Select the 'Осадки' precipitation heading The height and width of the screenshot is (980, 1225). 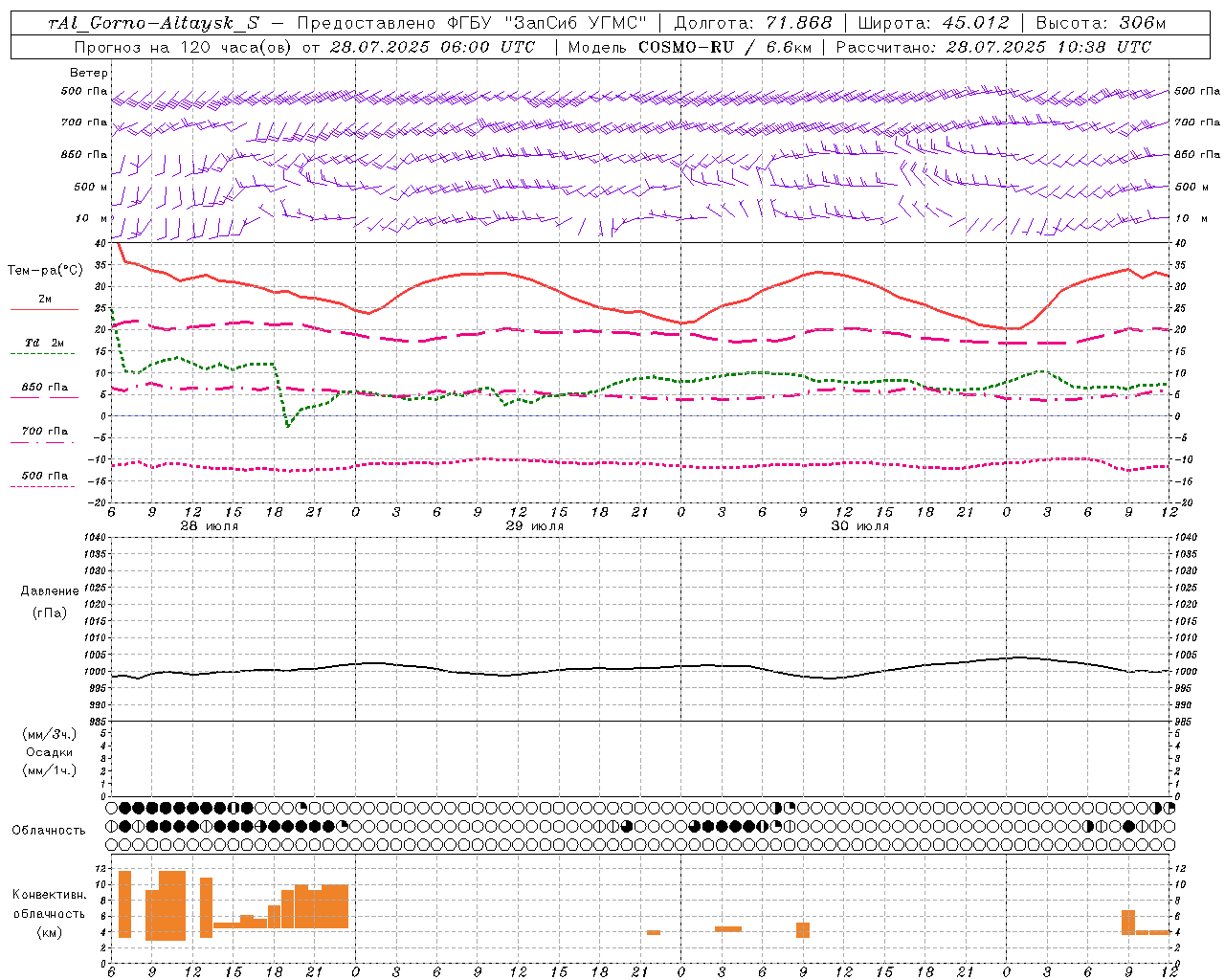coord(50,752)
